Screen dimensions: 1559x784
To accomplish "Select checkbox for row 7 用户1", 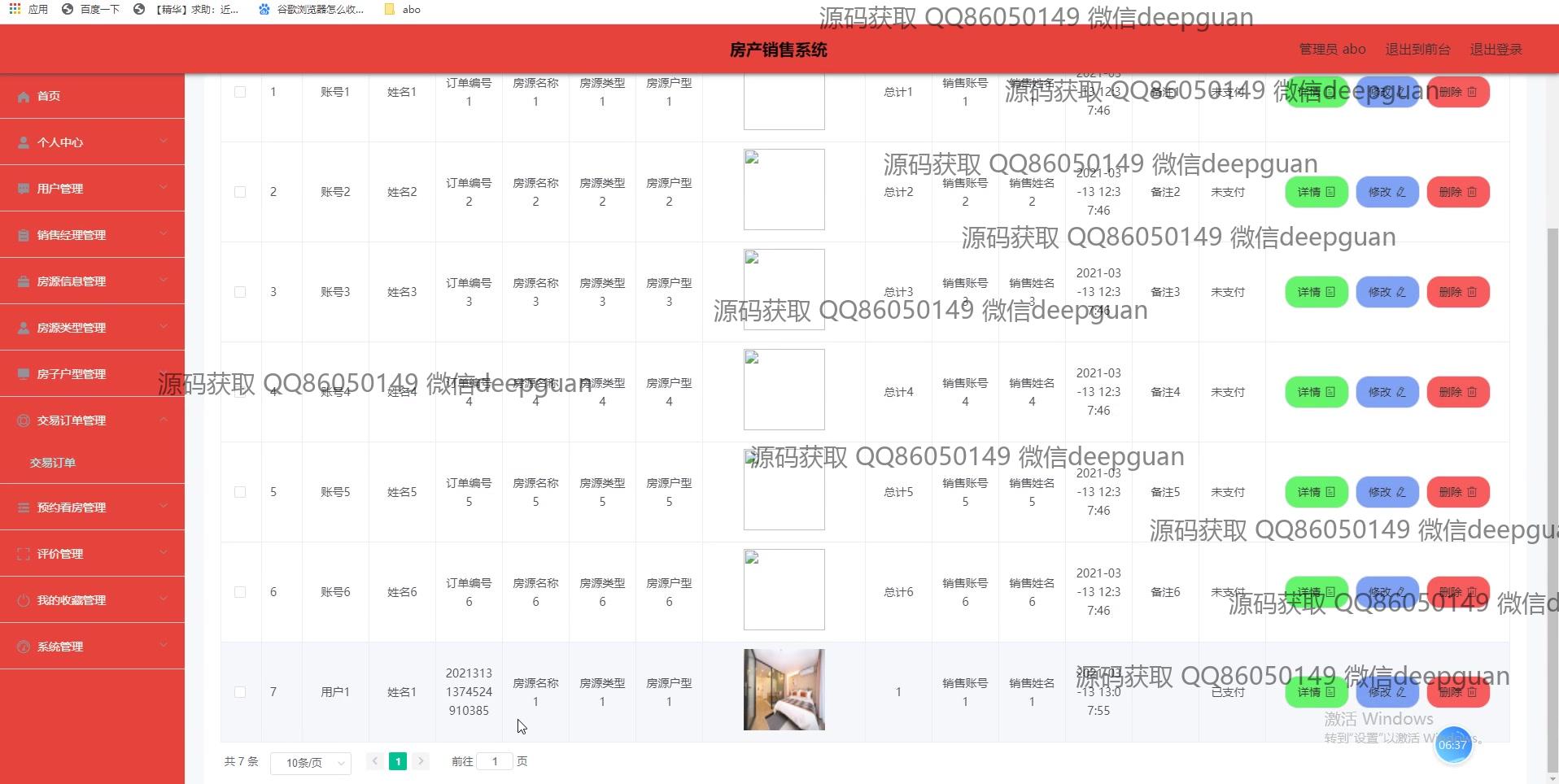I will coord(240,692).
